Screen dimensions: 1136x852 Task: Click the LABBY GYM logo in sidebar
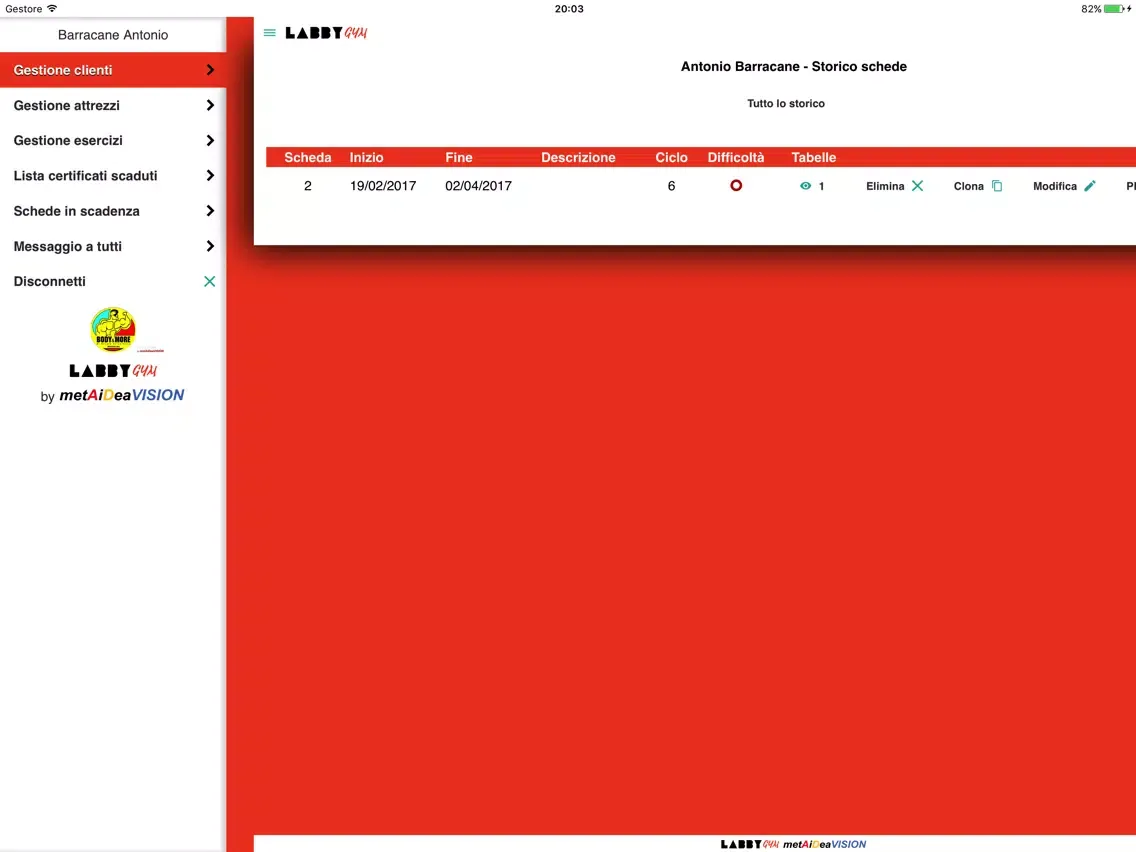pos(113,370)
